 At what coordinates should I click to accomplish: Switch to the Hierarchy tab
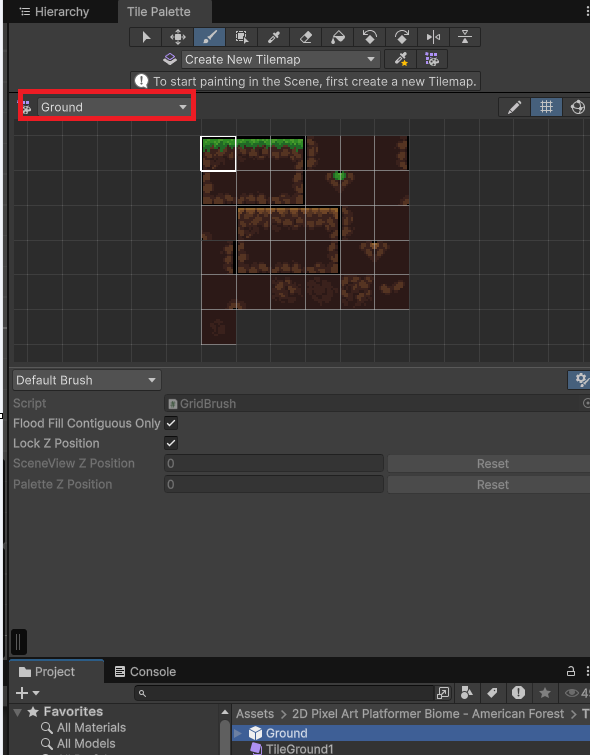coord(54,12)
